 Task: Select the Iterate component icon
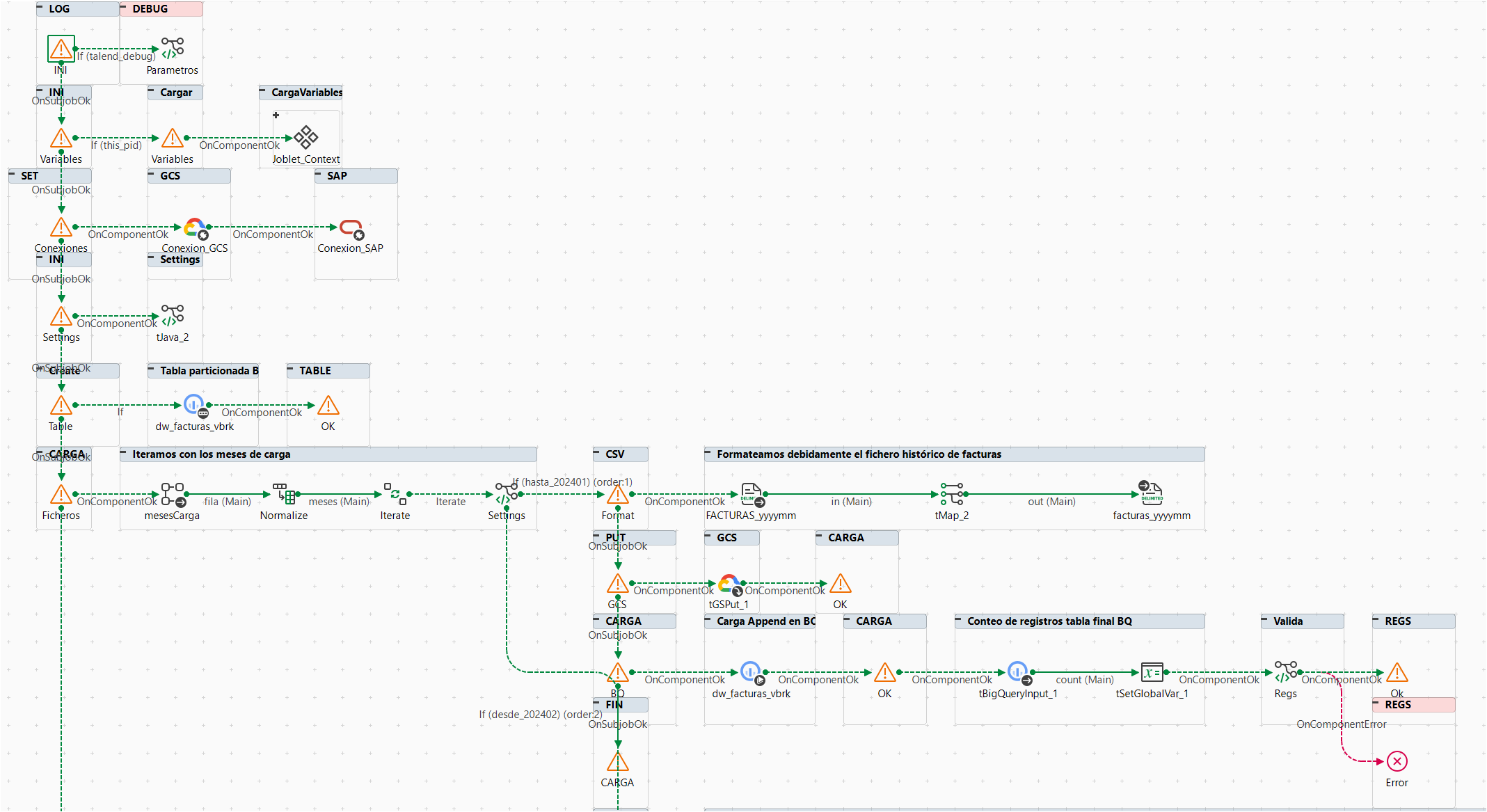coord(395,494)
